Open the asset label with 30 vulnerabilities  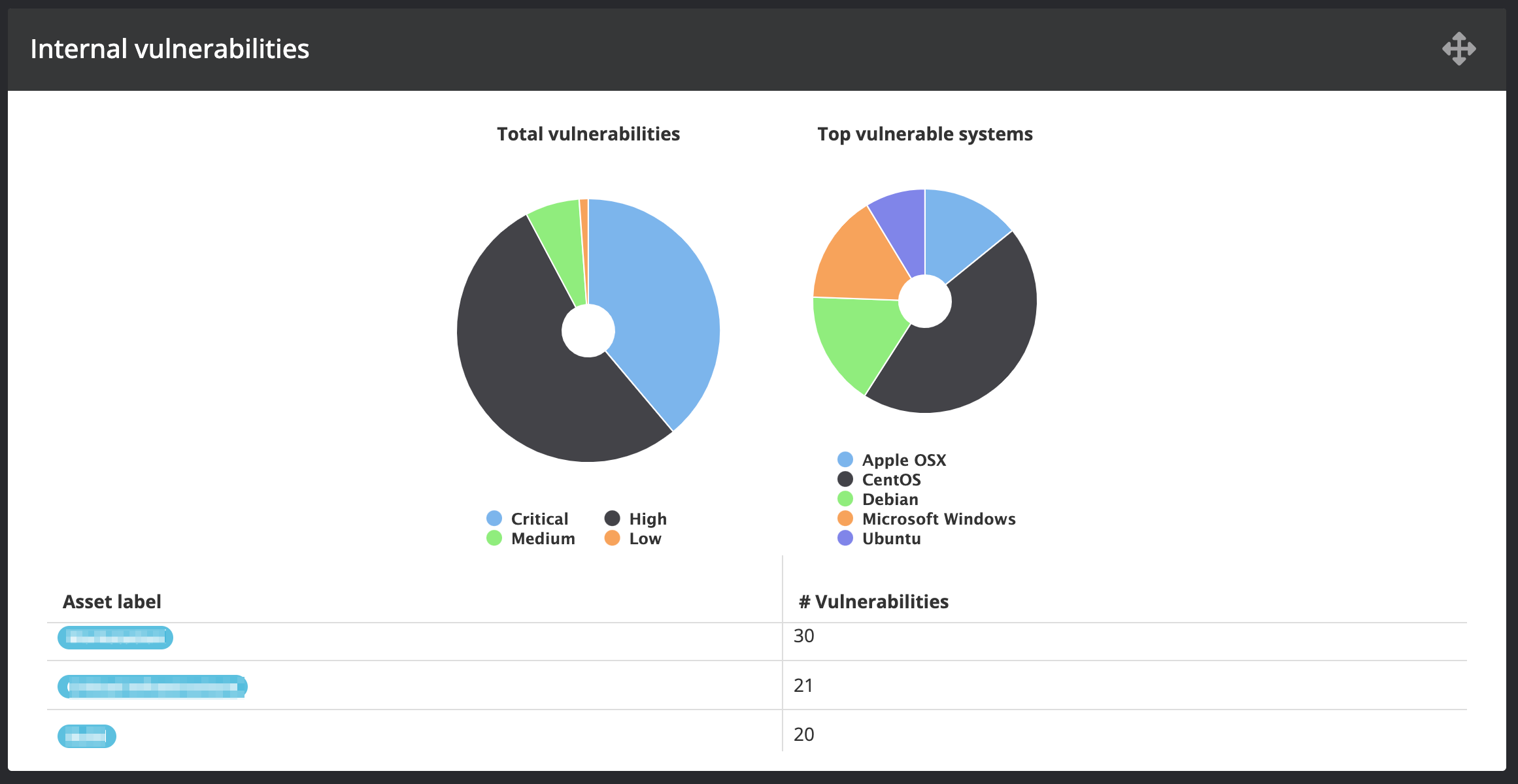tap(115, 638)
